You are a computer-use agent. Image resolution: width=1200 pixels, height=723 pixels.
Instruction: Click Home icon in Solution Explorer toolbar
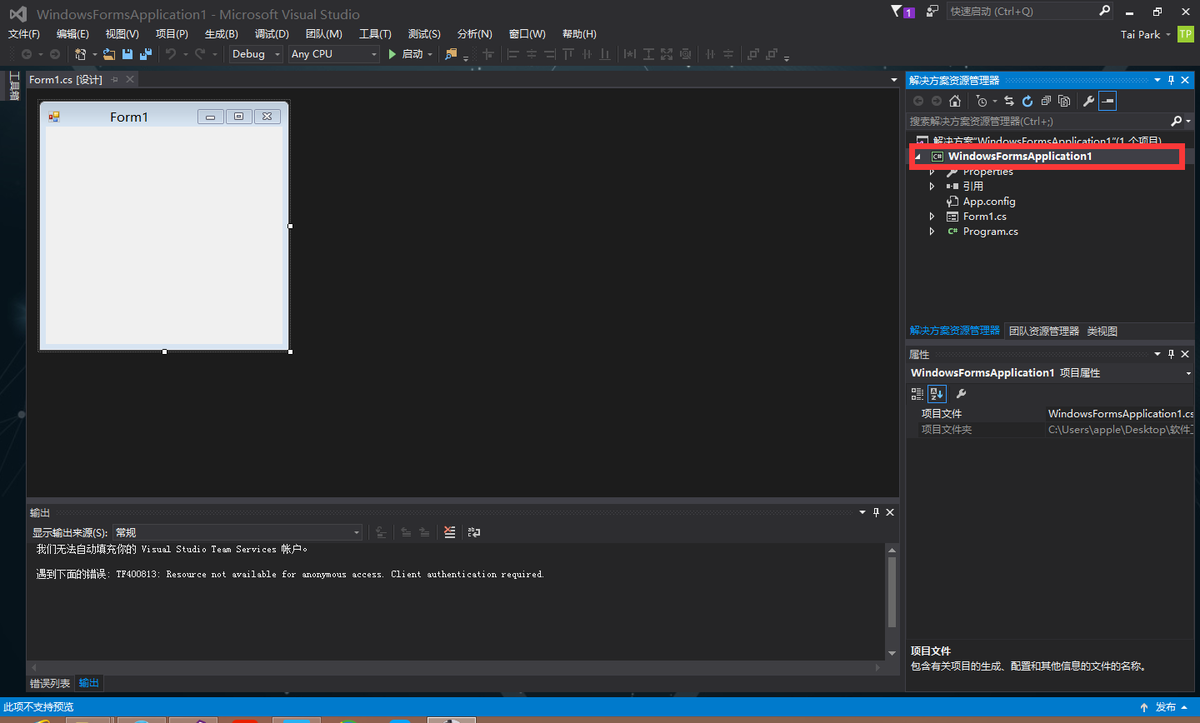click(955, 101)
